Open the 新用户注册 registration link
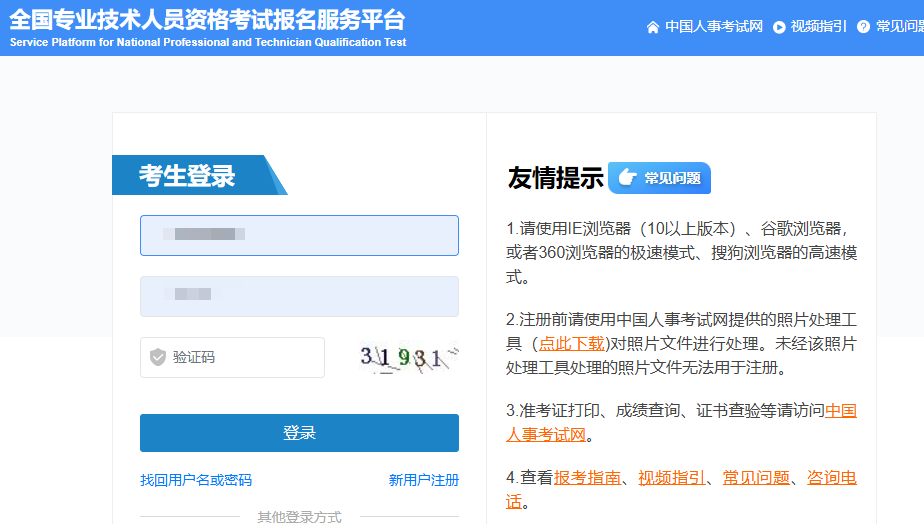The image size is (924, 524). pyautogui.click(x=423, y=480)
